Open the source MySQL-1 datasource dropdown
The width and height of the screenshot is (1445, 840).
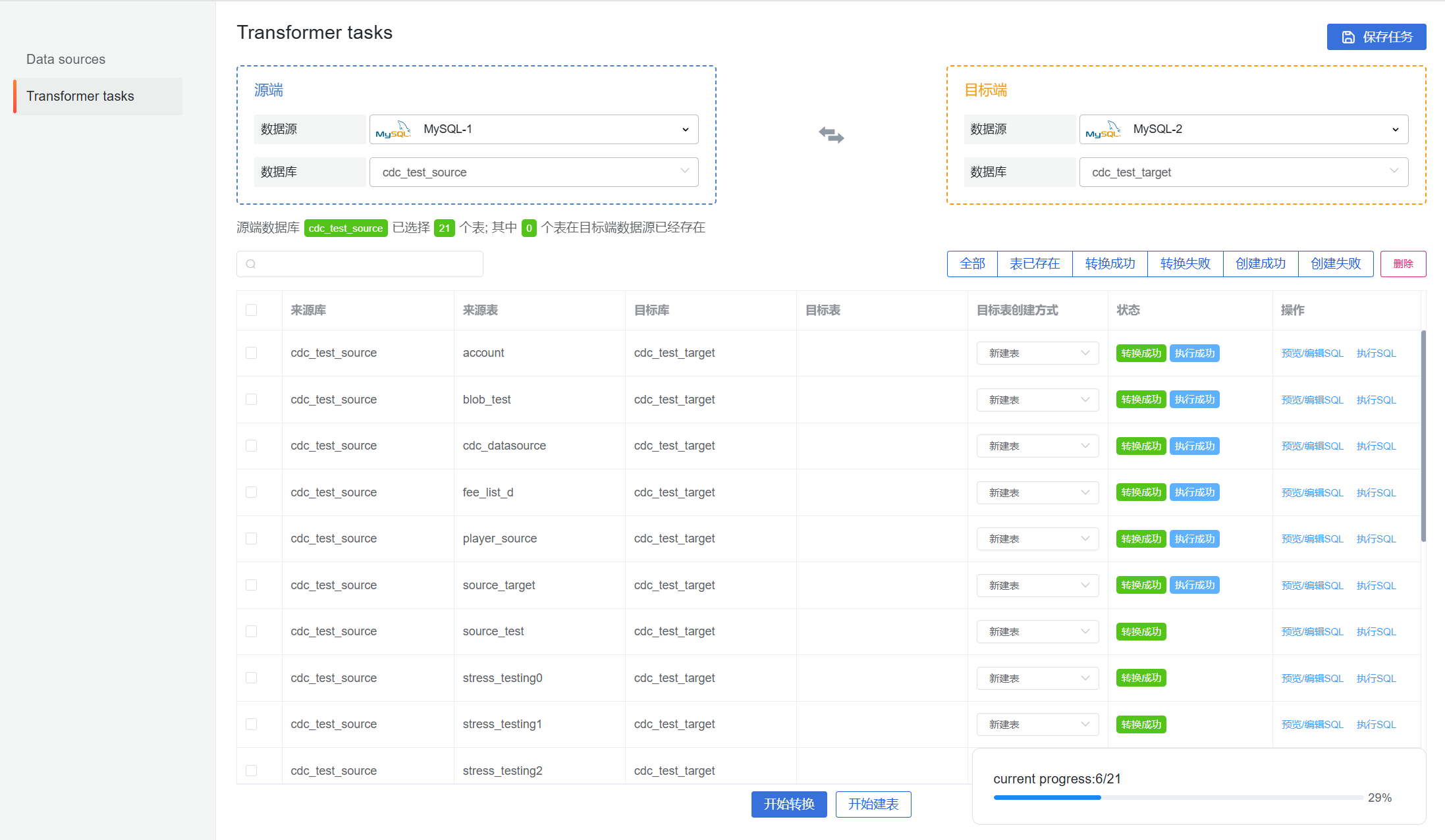point(533,130)
